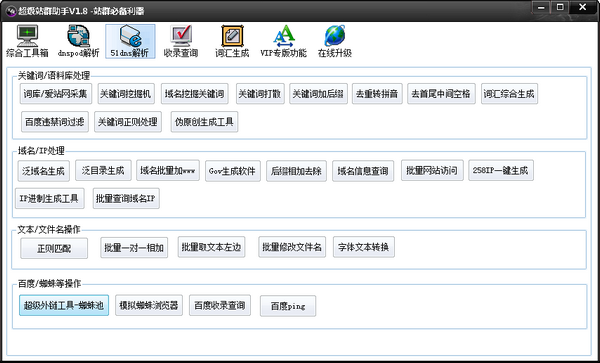Click 批量网站访问 button
This screenshot has height=363, width=600.
pos(432,170)
